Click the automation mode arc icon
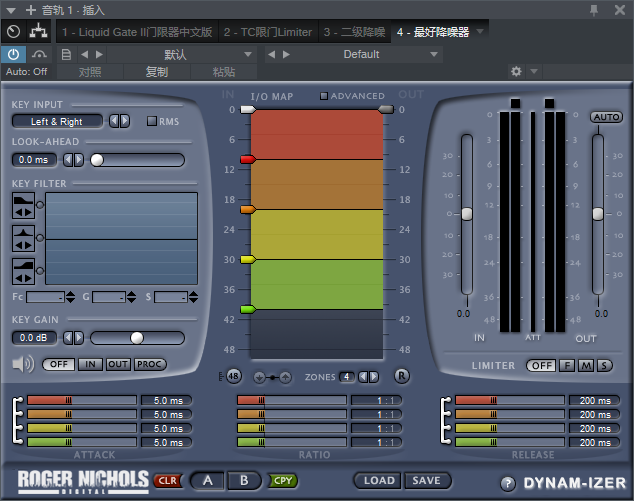 coord(39,54)
